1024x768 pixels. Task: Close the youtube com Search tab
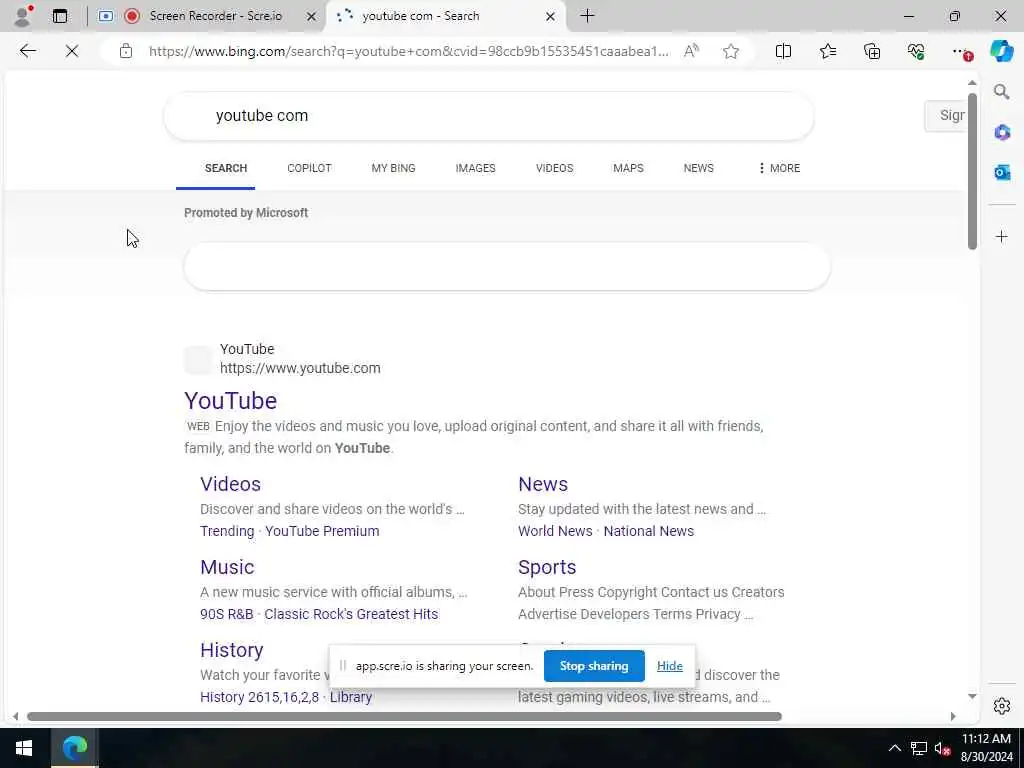(550, 16)
